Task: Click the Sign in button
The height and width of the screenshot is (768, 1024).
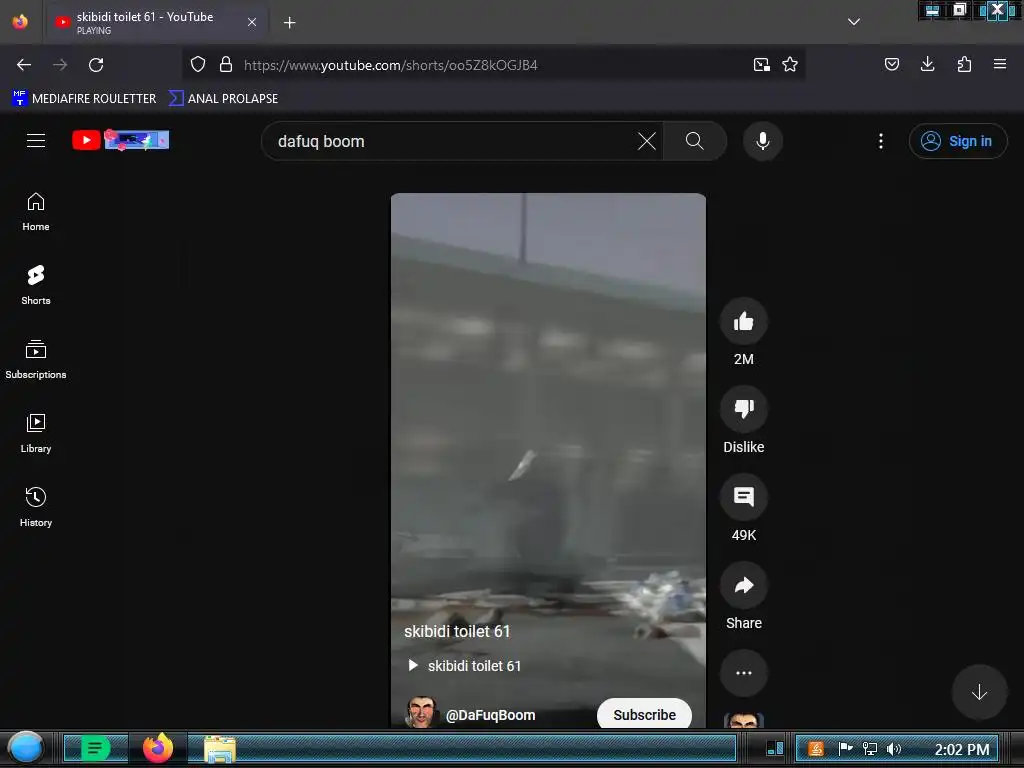Action: (958, 141)
